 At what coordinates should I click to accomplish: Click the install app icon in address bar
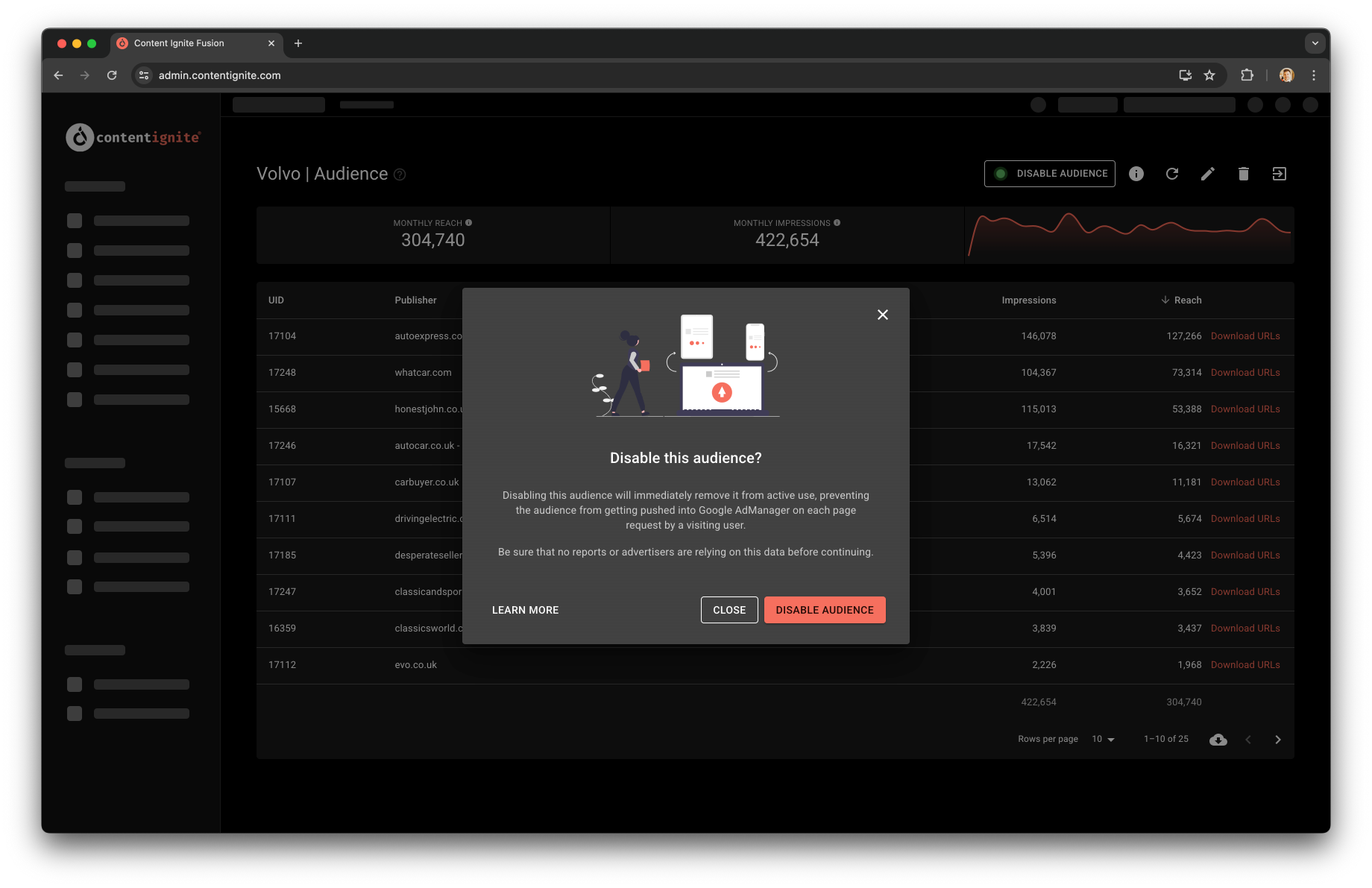[1186, 75]
